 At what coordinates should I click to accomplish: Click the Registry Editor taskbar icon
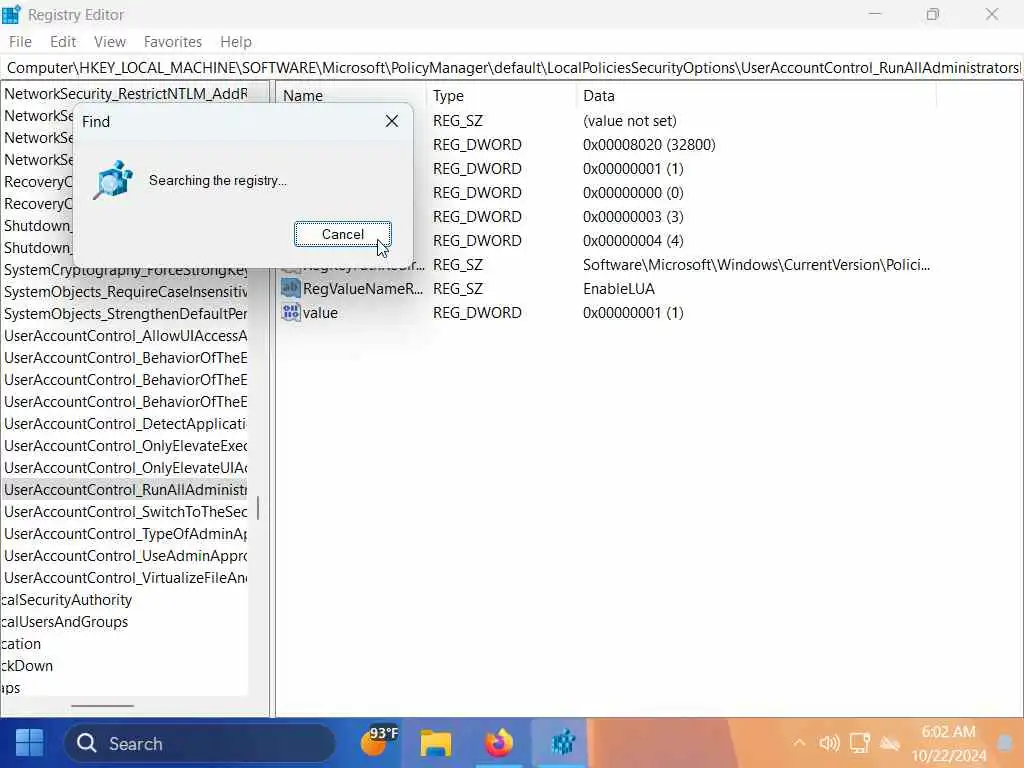(562, 743)
